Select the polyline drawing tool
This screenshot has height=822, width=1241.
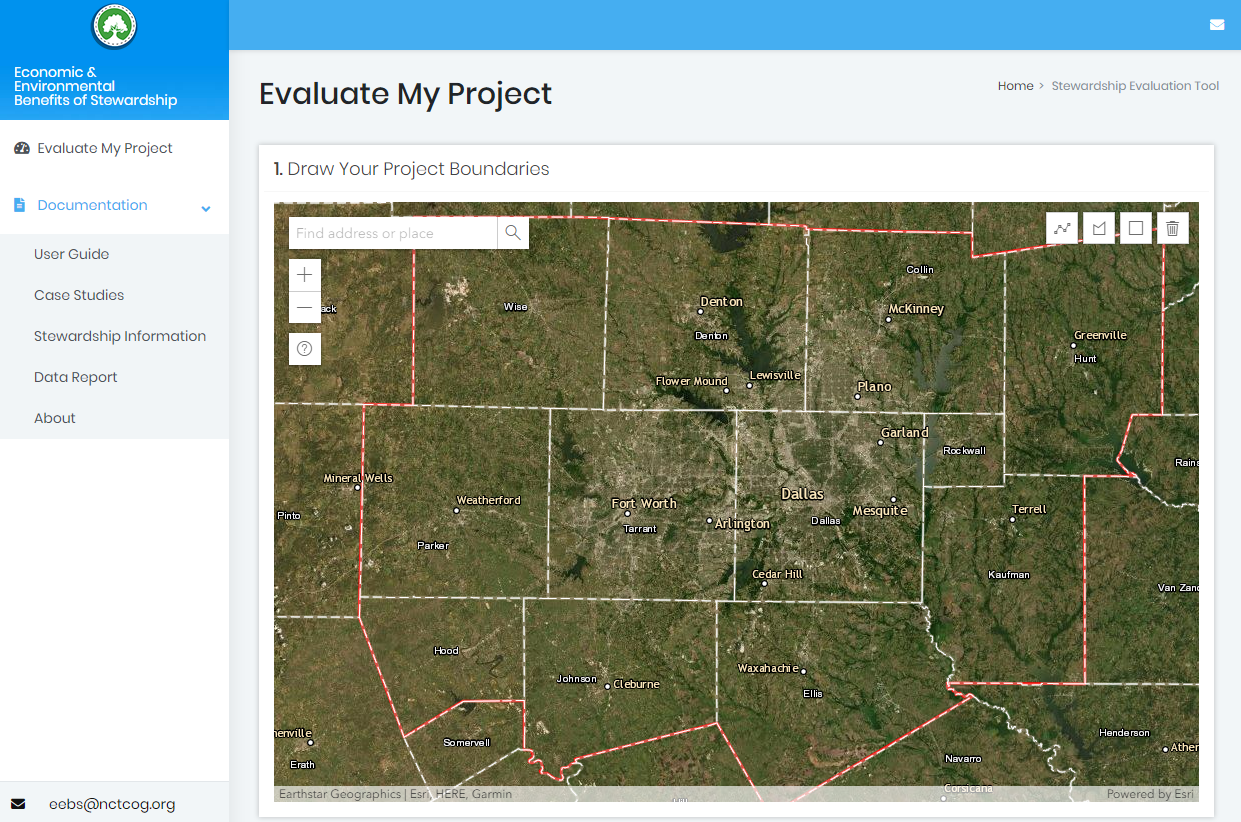pos(1061,227)
